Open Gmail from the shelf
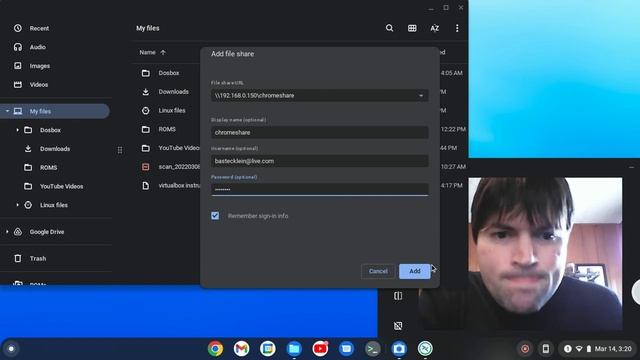 (x=241, y=349)
